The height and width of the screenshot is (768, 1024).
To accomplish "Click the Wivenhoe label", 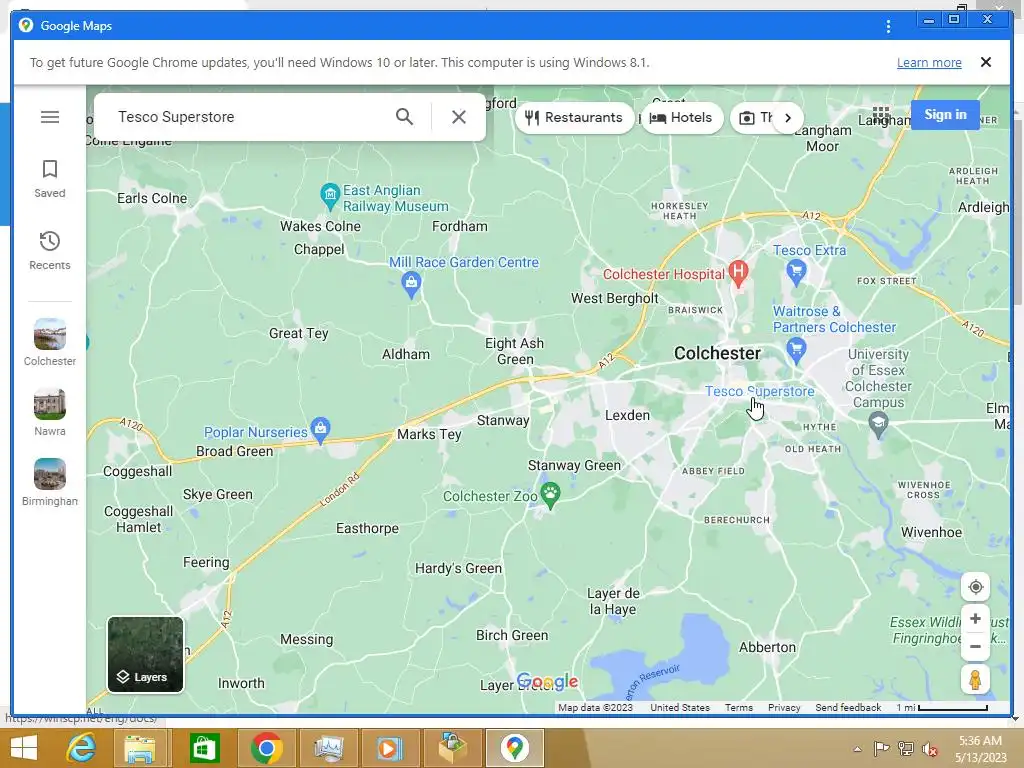I will (931, 532).
